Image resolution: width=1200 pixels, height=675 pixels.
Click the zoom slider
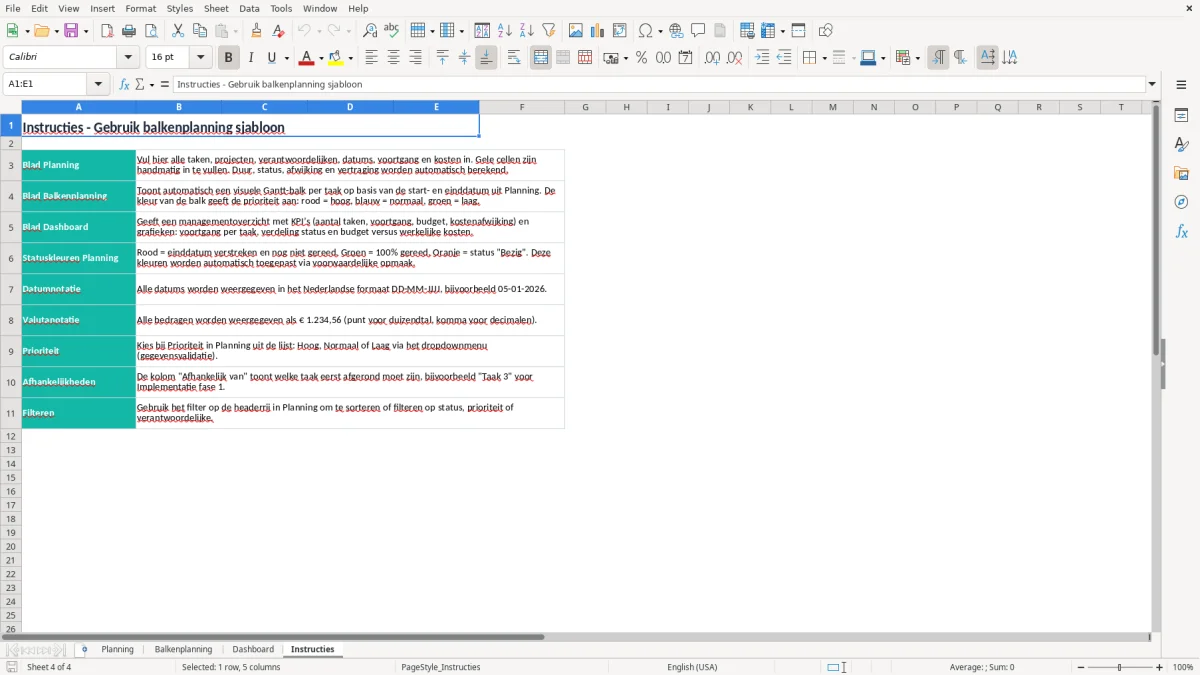[x=1119, y=667]
